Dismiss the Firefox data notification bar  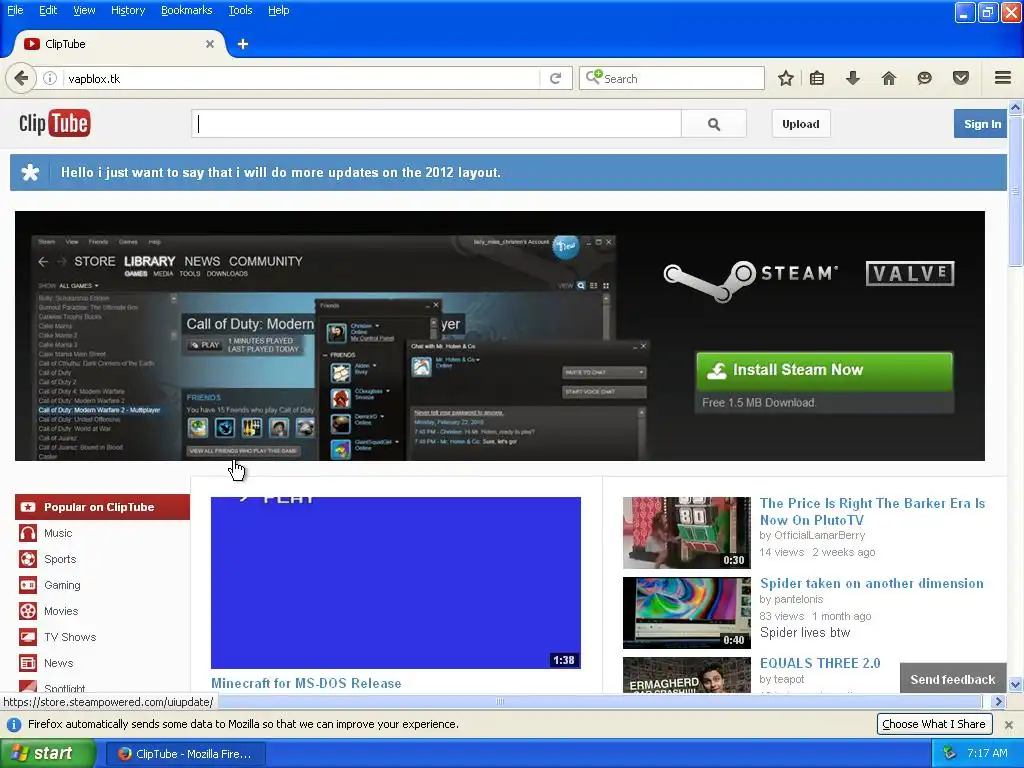1008,724
